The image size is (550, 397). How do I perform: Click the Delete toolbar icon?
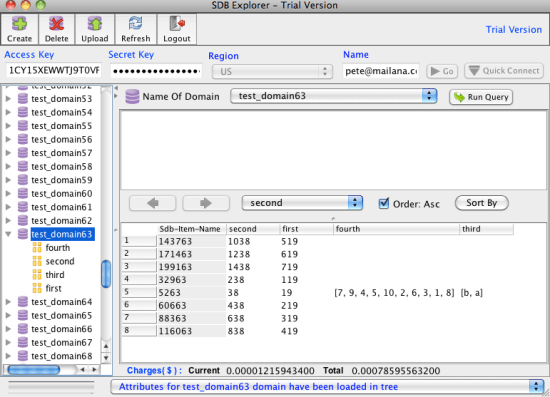[56, 29]
